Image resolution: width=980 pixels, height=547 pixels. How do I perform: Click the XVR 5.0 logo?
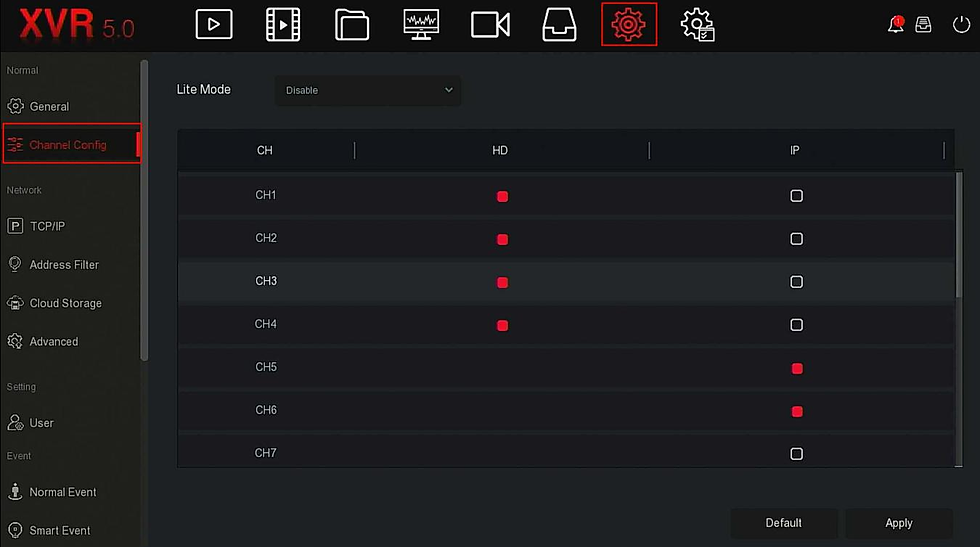click(x=76, y=24)
